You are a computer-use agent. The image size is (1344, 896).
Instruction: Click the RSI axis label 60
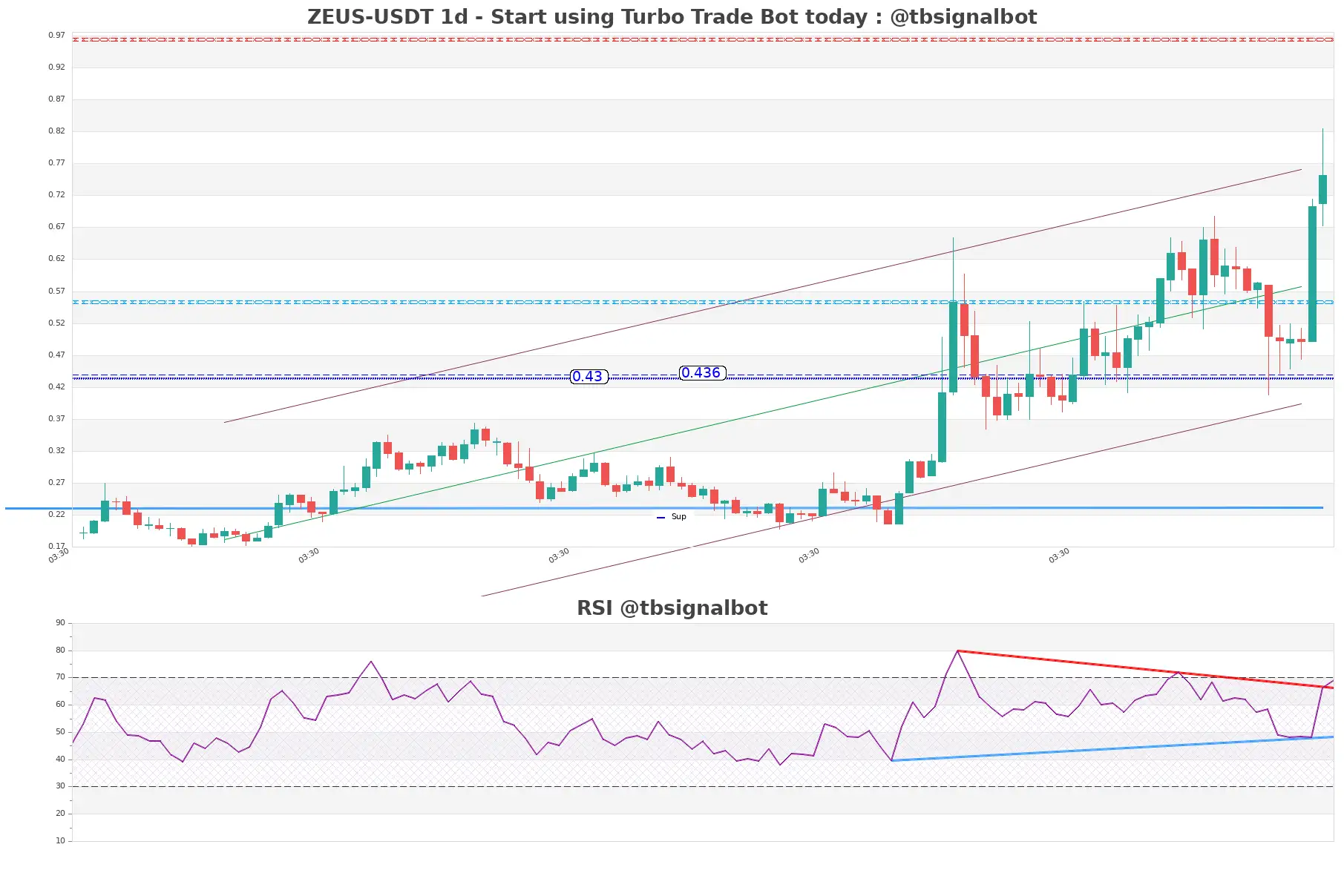point(60,705)
